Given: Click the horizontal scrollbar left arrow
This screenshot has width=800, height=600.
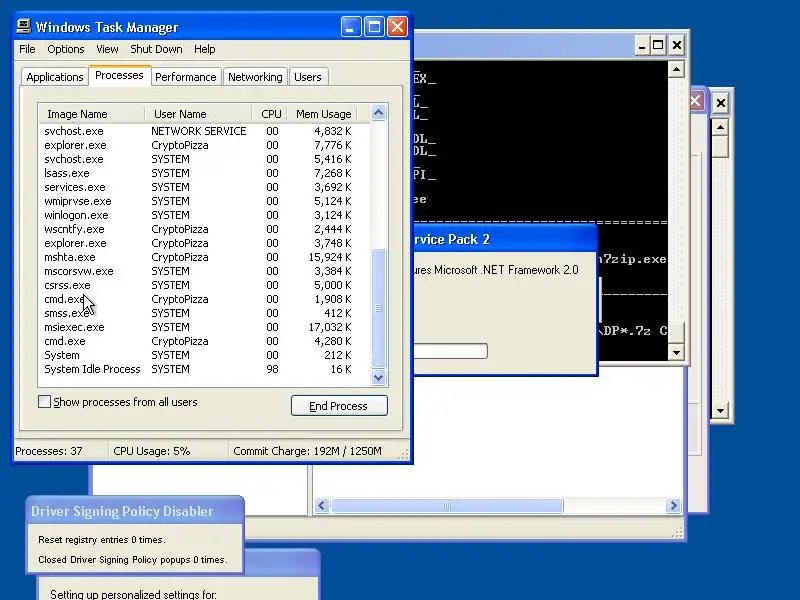Looking at the screenshot, I should [x=321, y=506].
